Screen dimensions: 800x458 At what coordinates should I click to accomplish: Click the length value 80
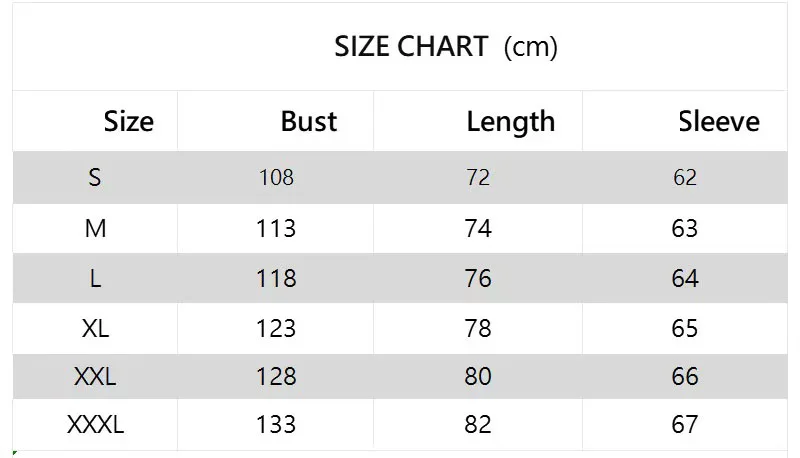(478, 376)
